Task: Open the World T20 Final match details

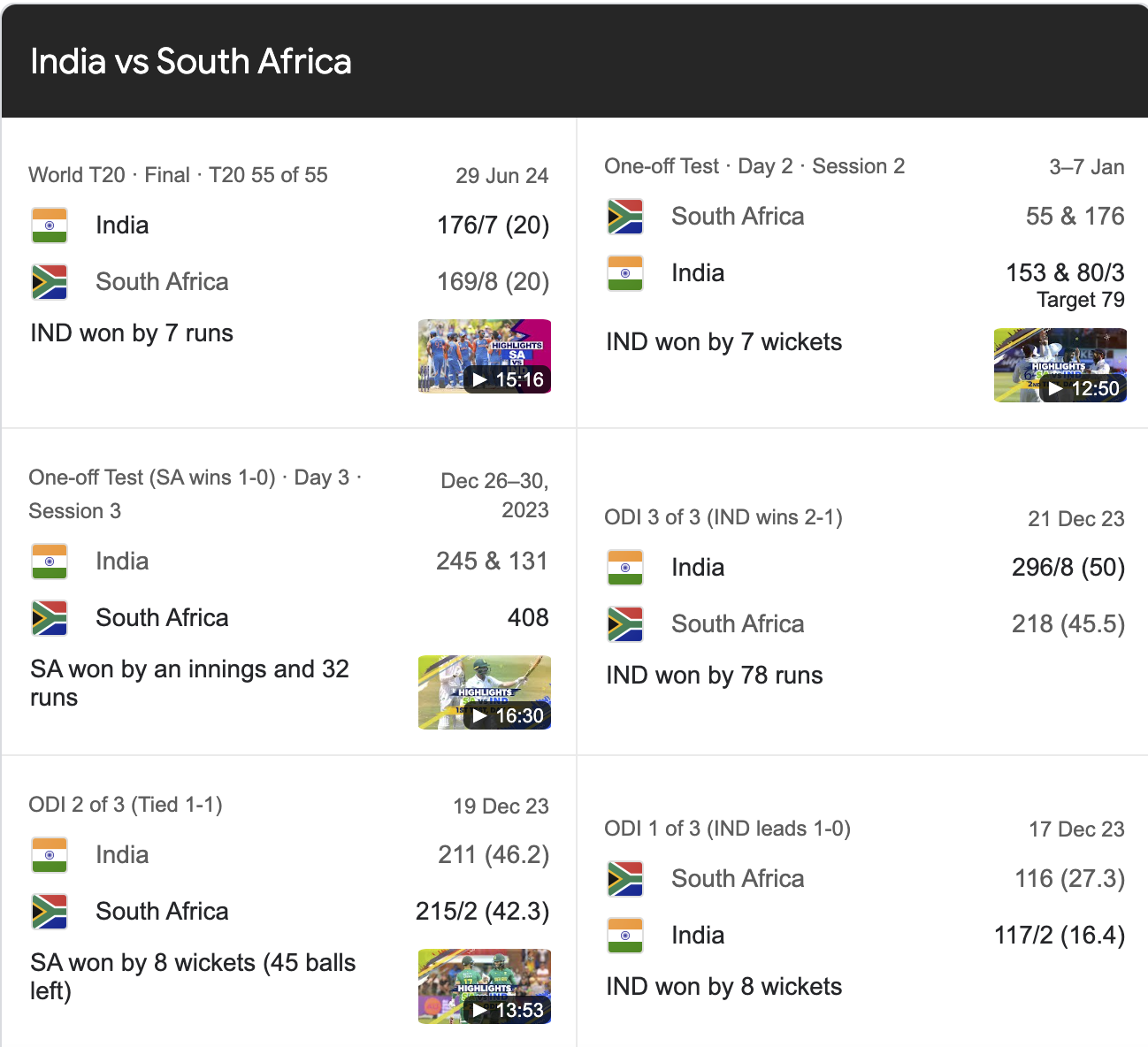Action: 177,175
